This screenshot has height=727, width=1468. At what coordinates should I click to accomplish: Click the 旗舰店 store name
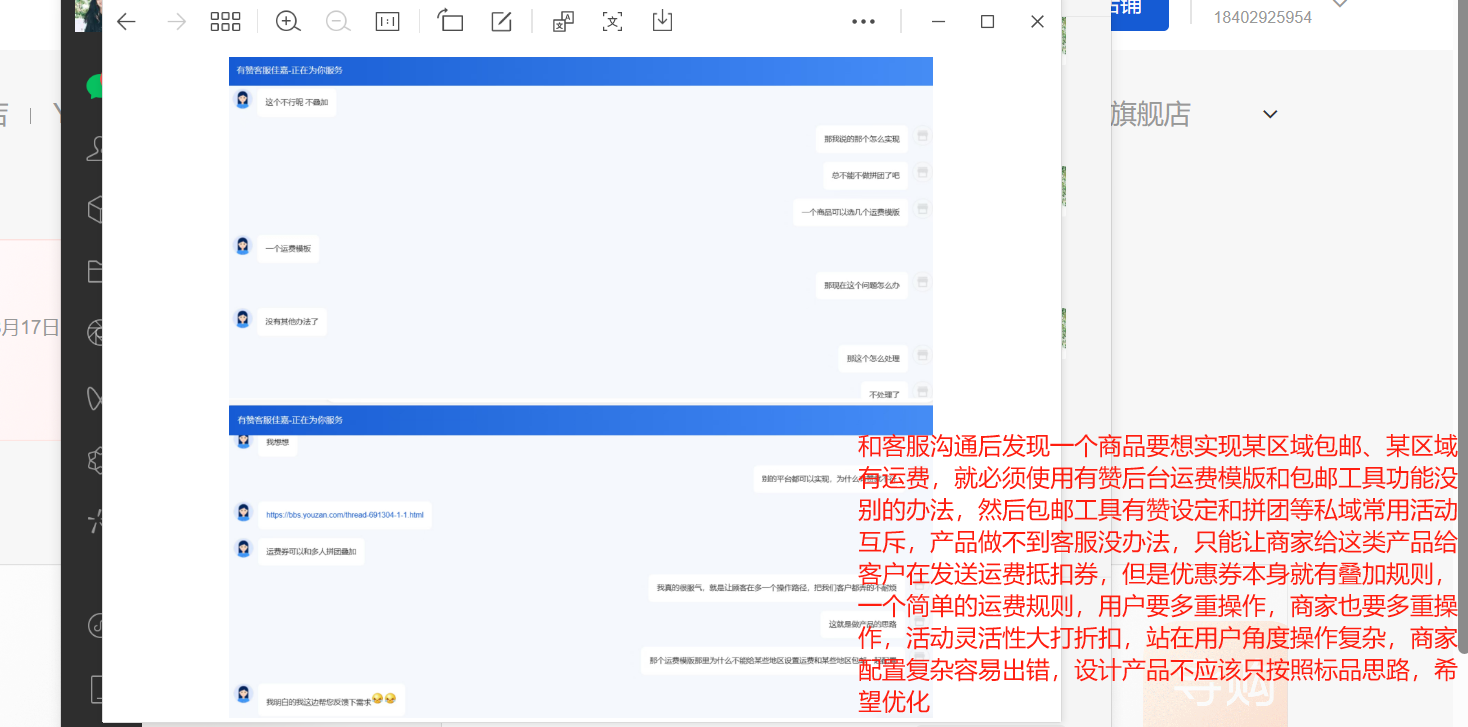click(1150, 114)
